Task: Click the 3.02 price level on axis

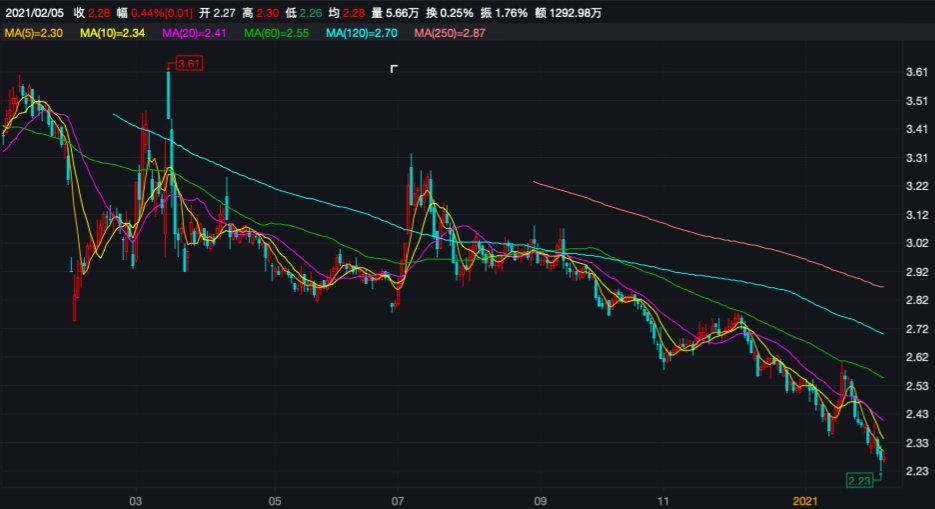Action: click(x=916, y=243)
